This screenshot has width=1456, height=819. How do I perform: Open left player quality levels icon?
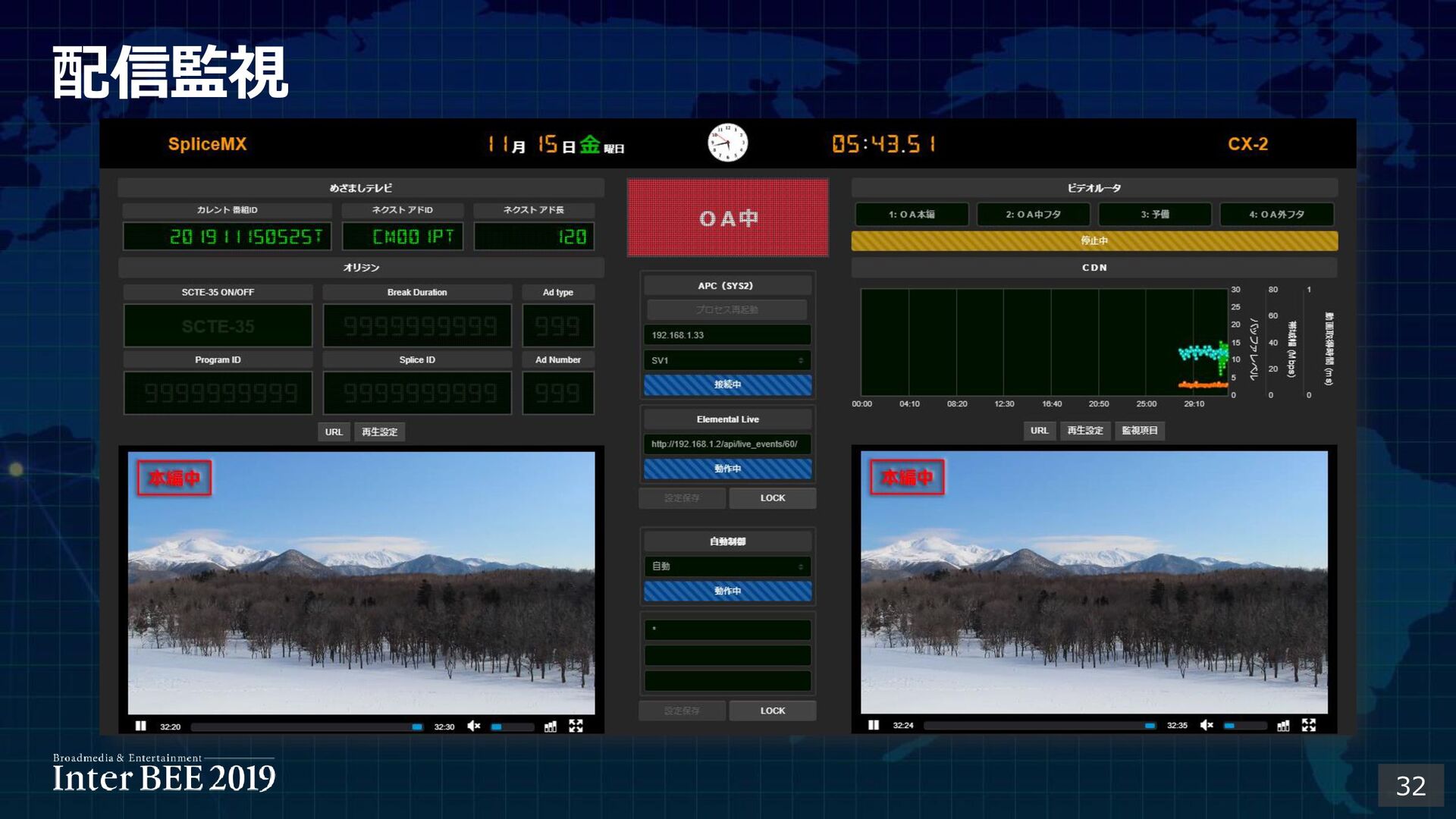(551, 726)
